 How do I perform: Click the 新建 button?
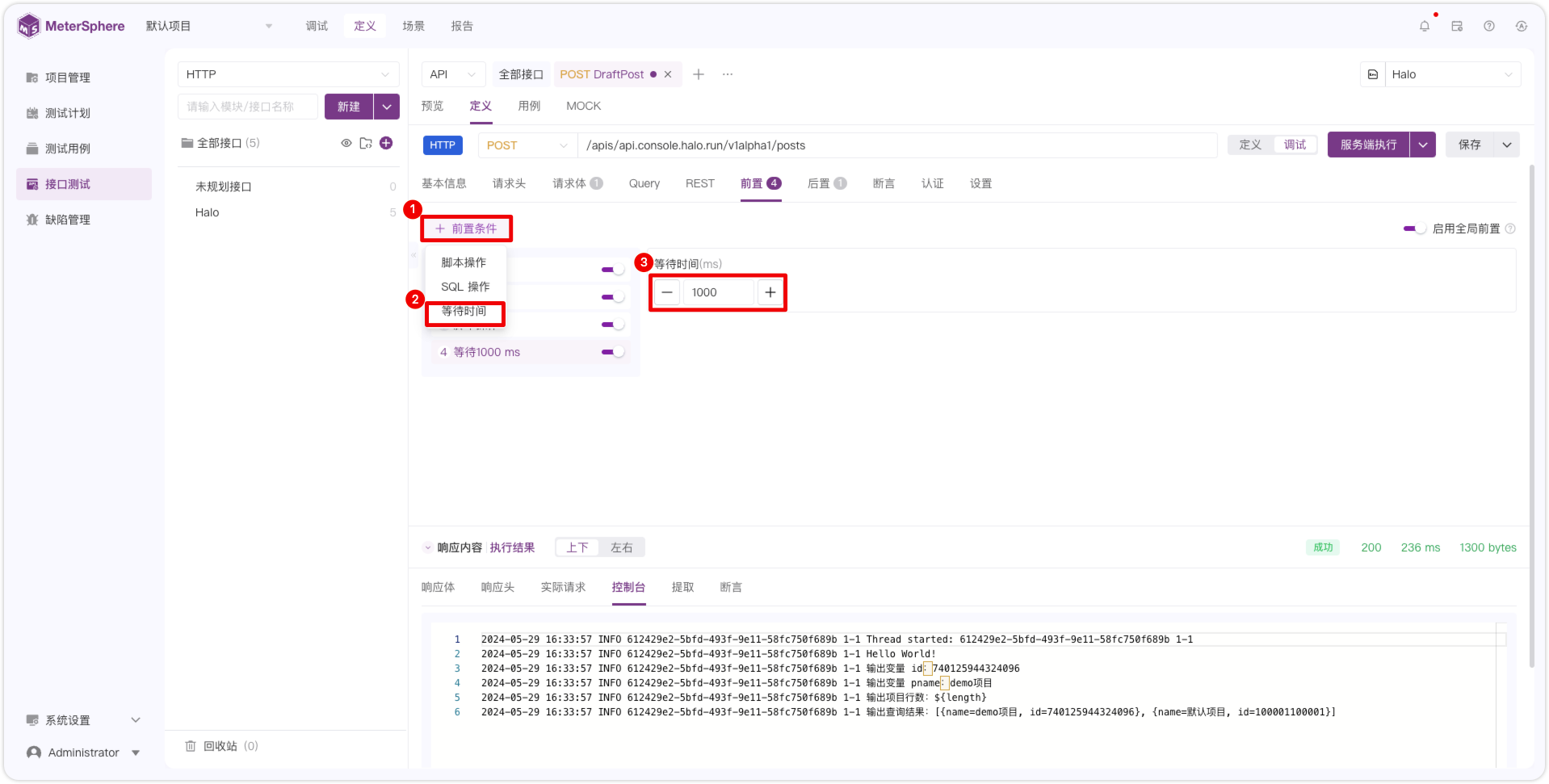point(349,107)
